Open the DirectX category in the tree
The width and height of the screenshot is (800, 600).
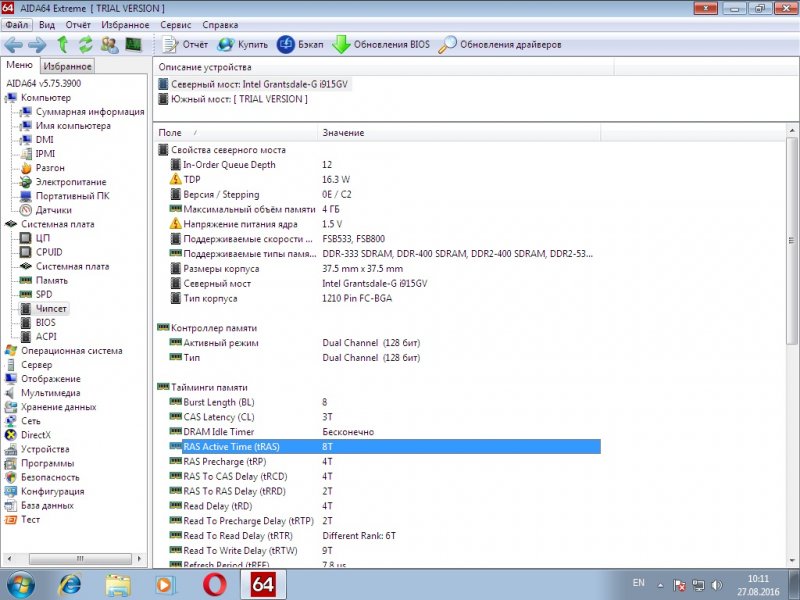click(35, 435)
